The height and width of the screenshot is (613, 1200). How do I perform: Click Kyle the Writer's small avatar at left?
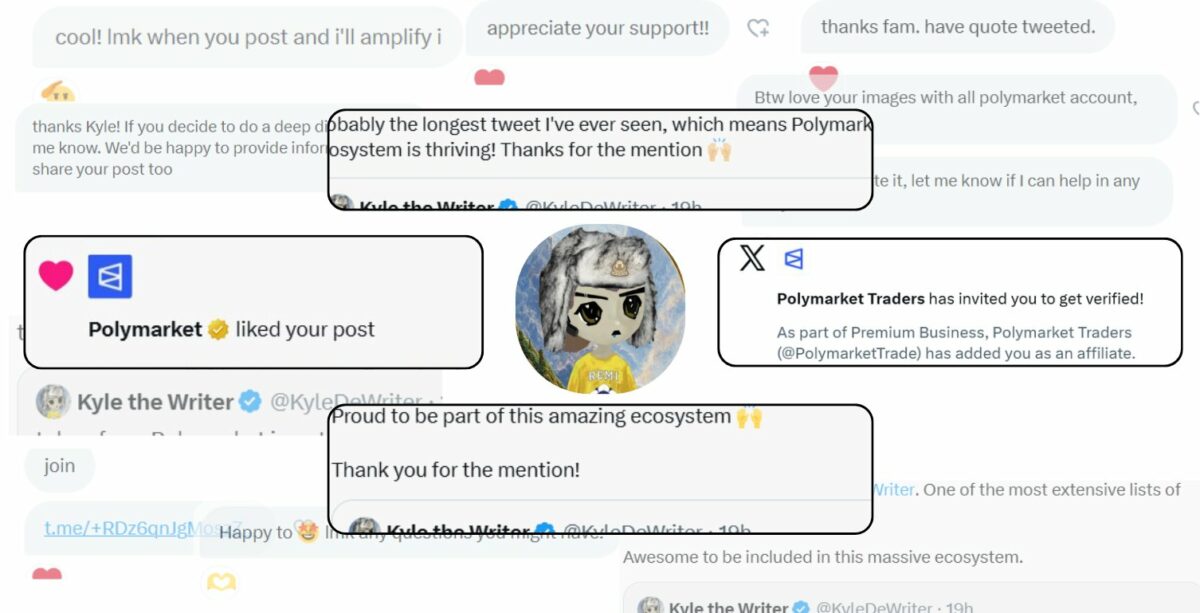click(x=53, y=401)
